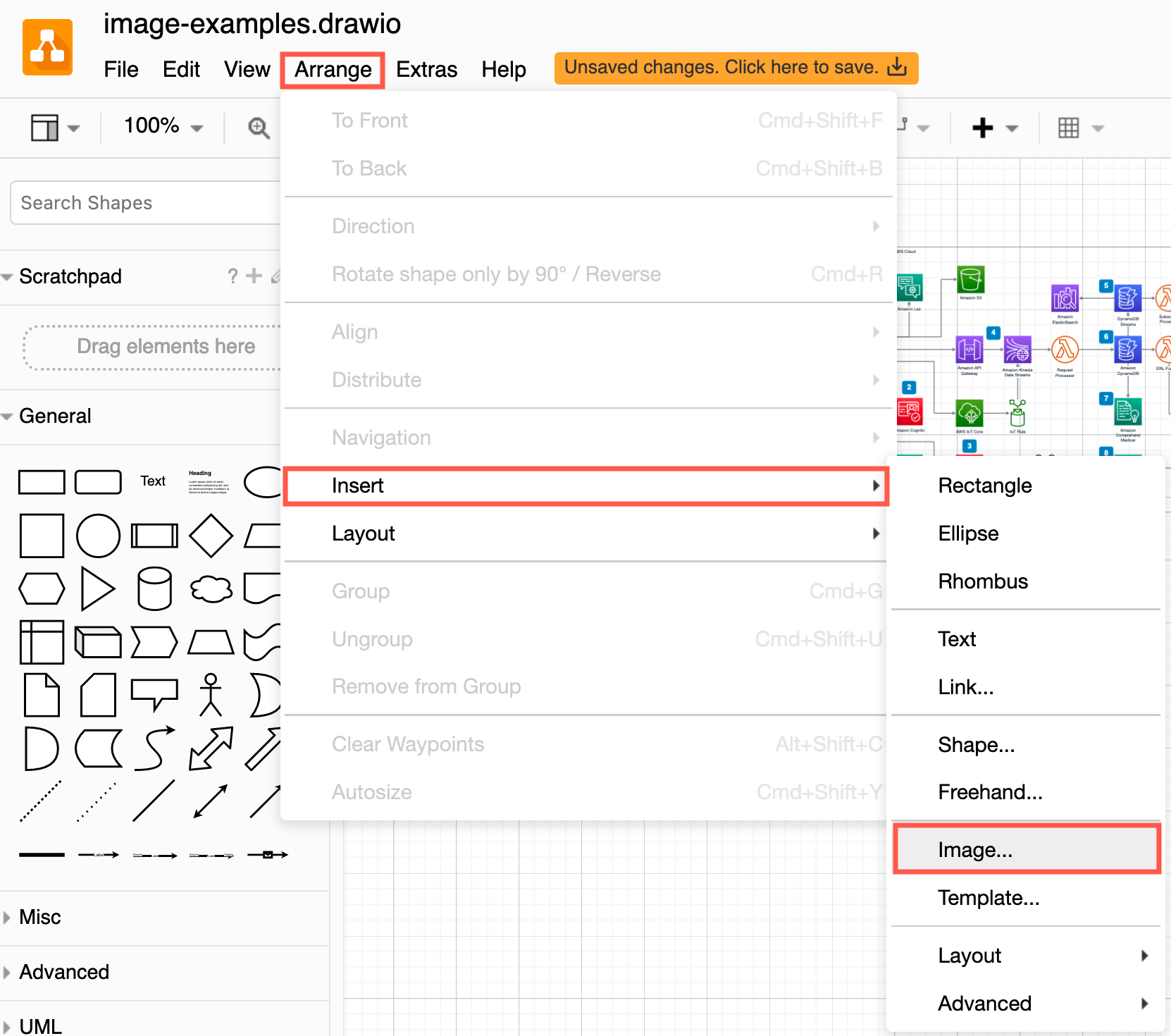1171x1036 pixels.
Task: Open the Extras menu
Action: 426,69
